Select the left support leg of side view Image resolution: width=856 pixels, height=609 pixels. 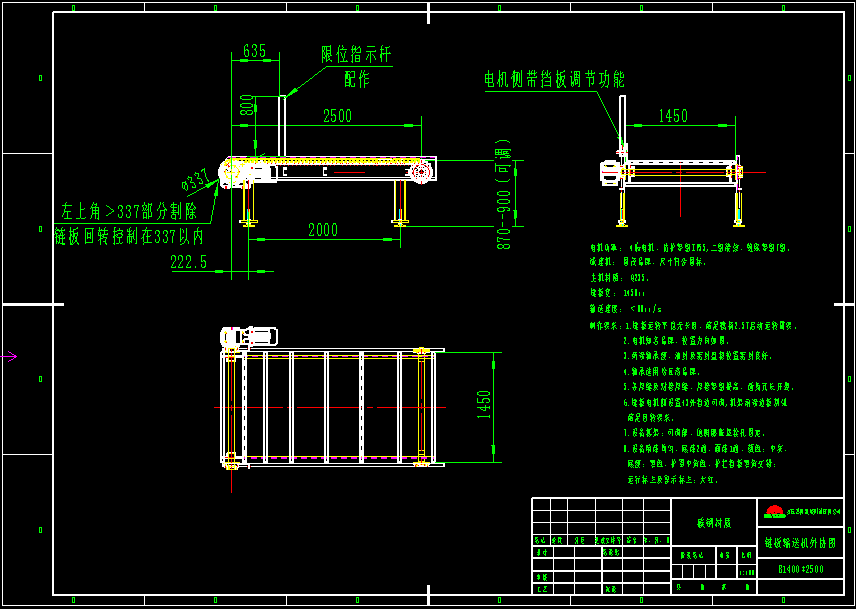[246, 205]
